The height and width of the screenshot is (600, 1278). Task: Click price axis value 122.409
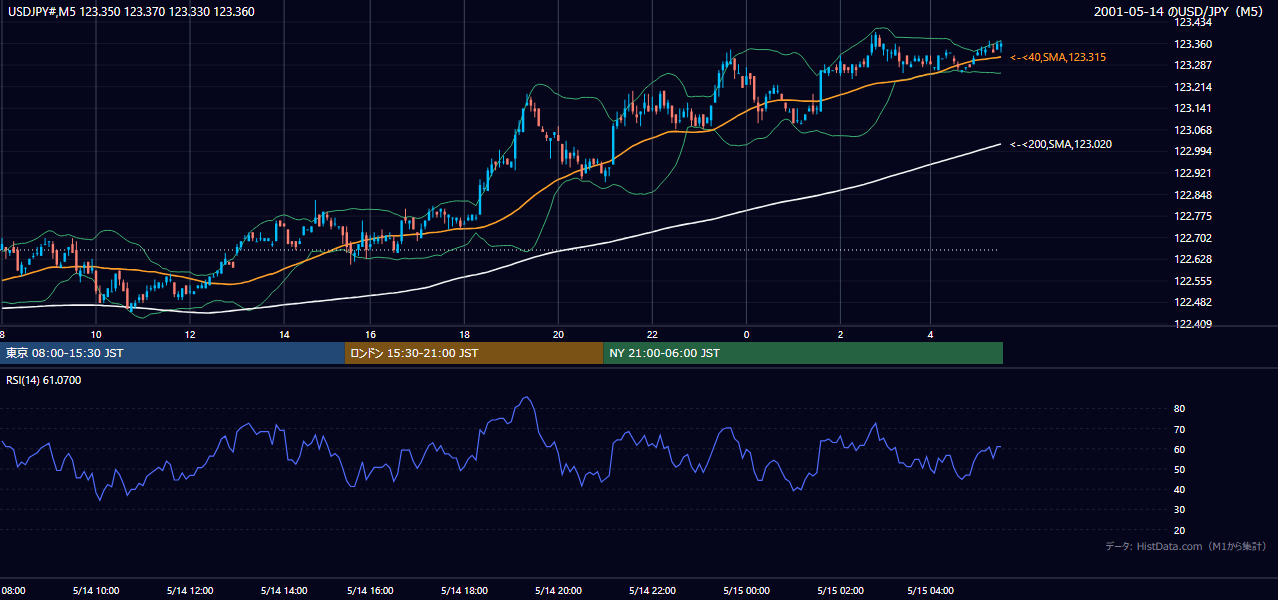[x=1192, y=324]
